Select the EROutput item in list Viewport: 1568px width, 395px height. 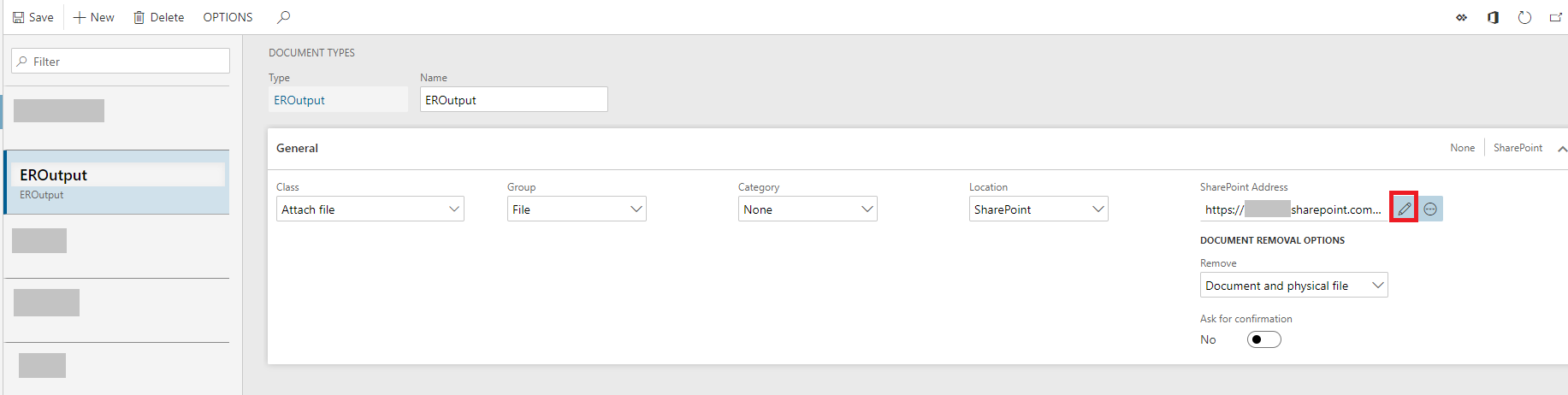pyautogui.click(x=116, y=182)
